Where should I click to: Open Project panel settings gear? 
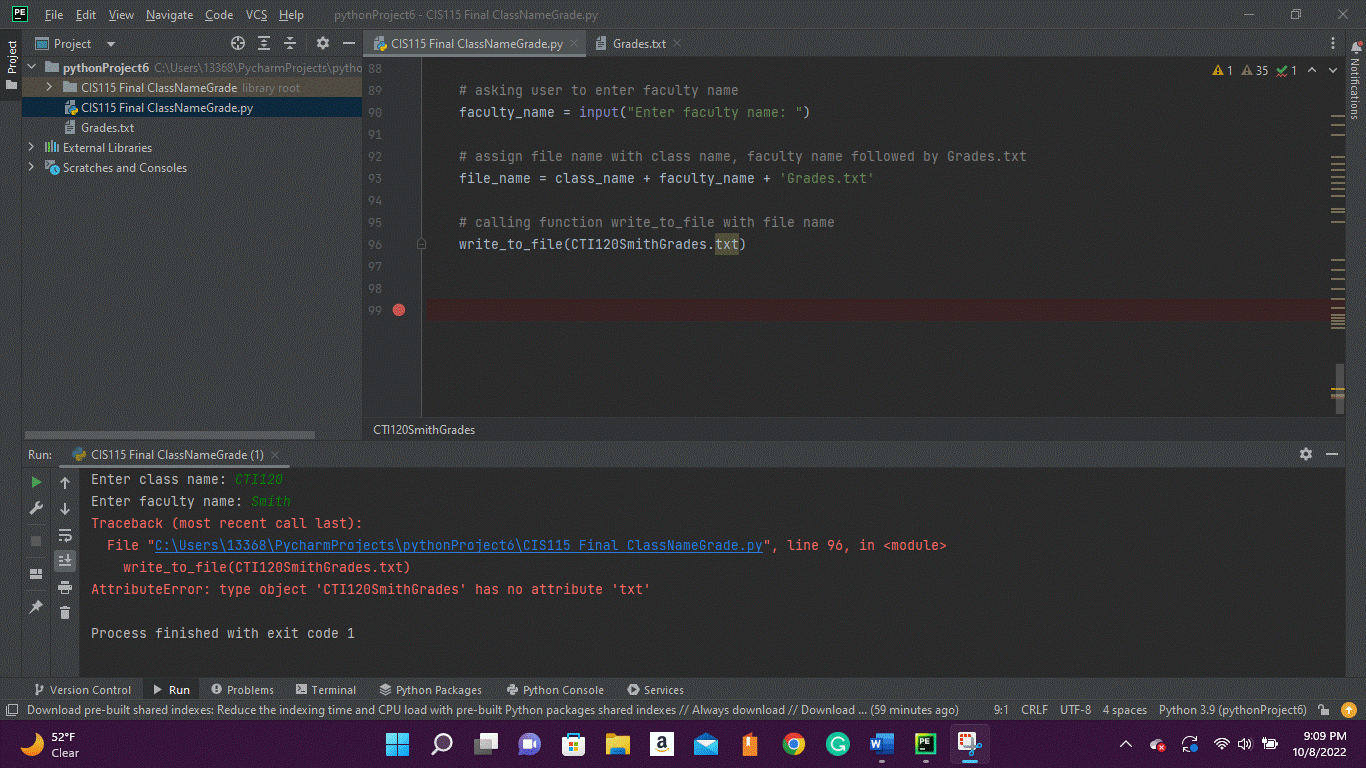pyautogui.click(x=322, y=44)
